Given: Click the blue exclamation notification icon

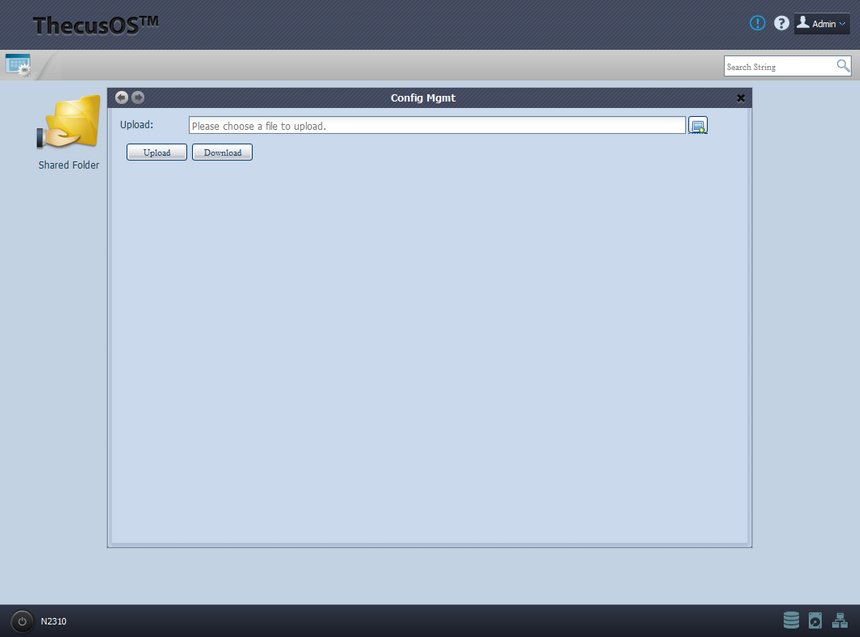Looking at the screenshot, I should [x=757, y=23].
